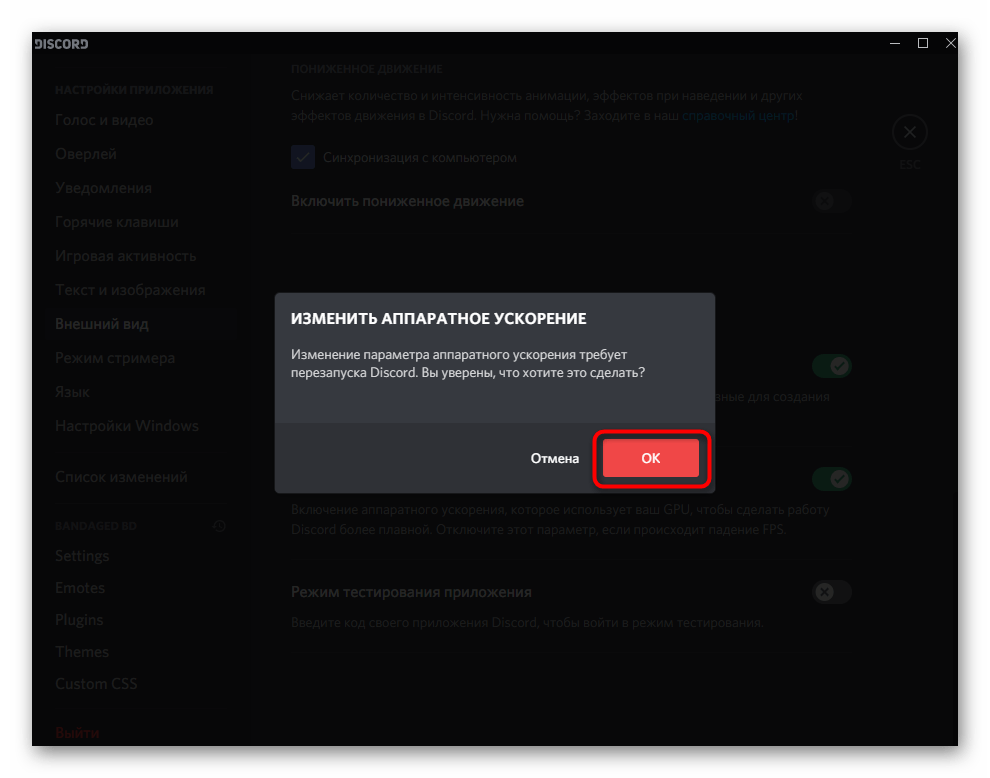Screen dimensions: 990x778
Task: Open the Themes section
Action: [x=82, y=652]
